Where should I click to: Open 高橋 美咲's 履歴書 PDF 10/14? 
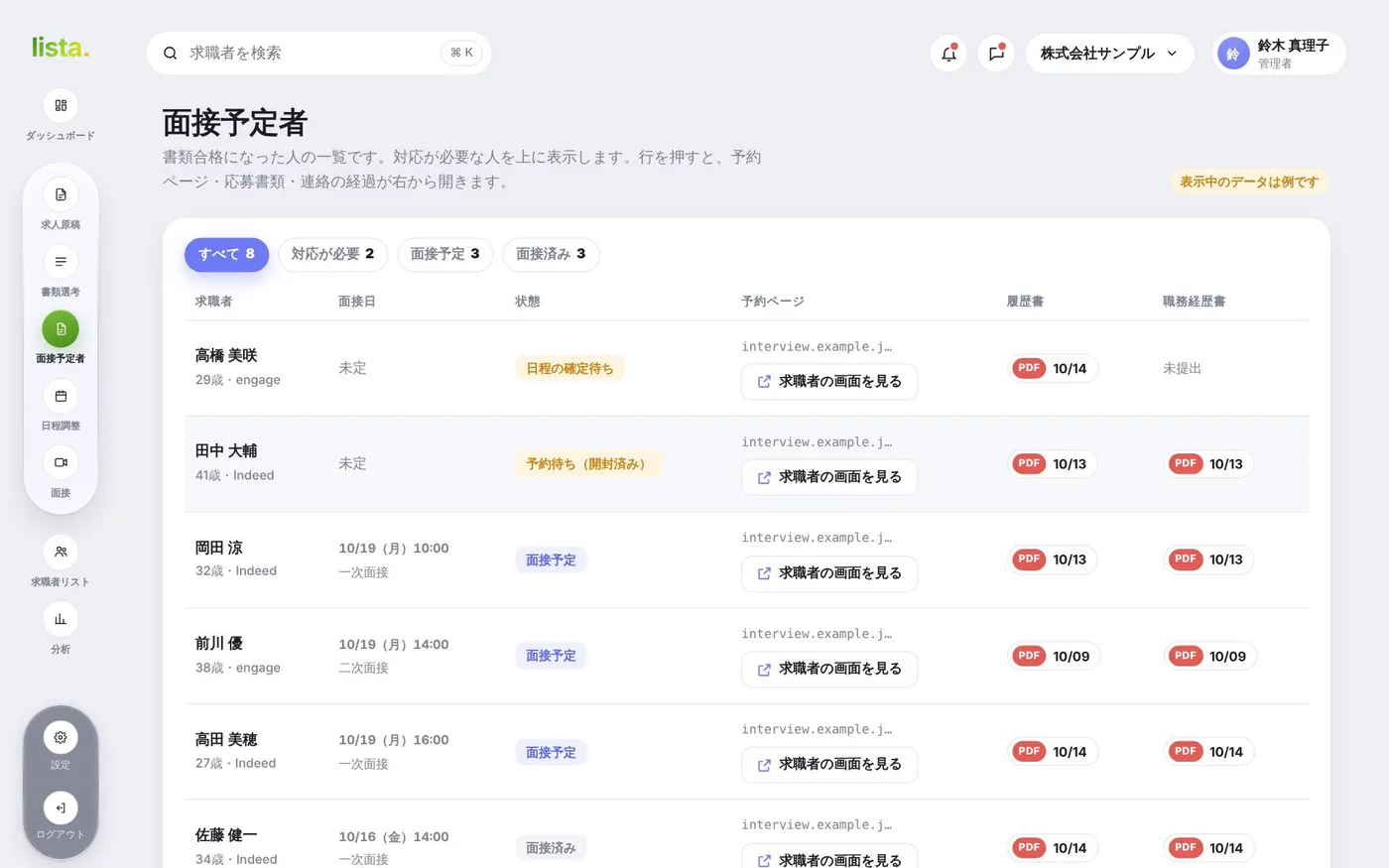tap(1053, 368)
